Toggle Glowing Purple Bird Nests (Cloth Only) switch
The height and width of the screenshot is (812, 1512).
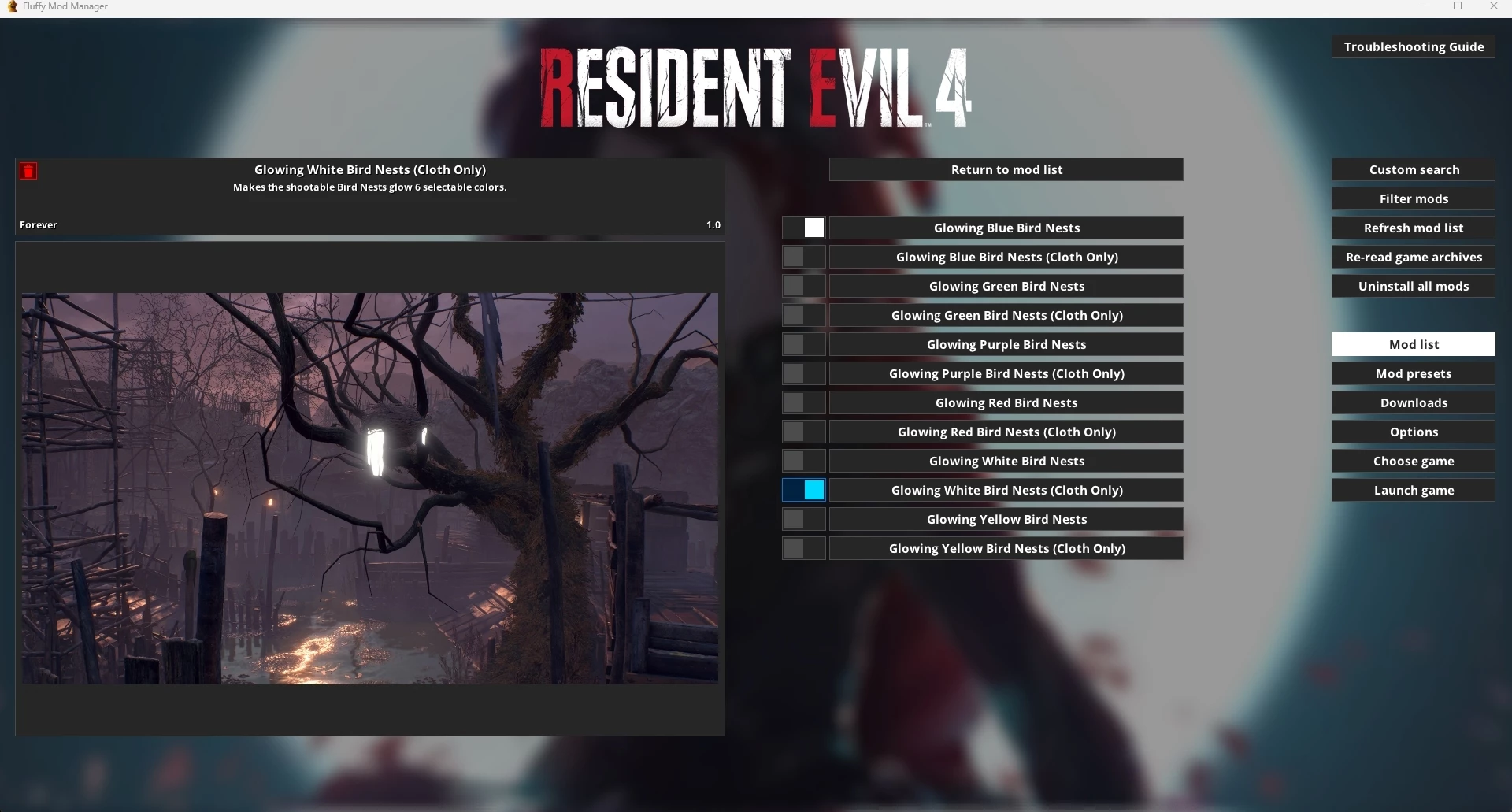[803, 373]
